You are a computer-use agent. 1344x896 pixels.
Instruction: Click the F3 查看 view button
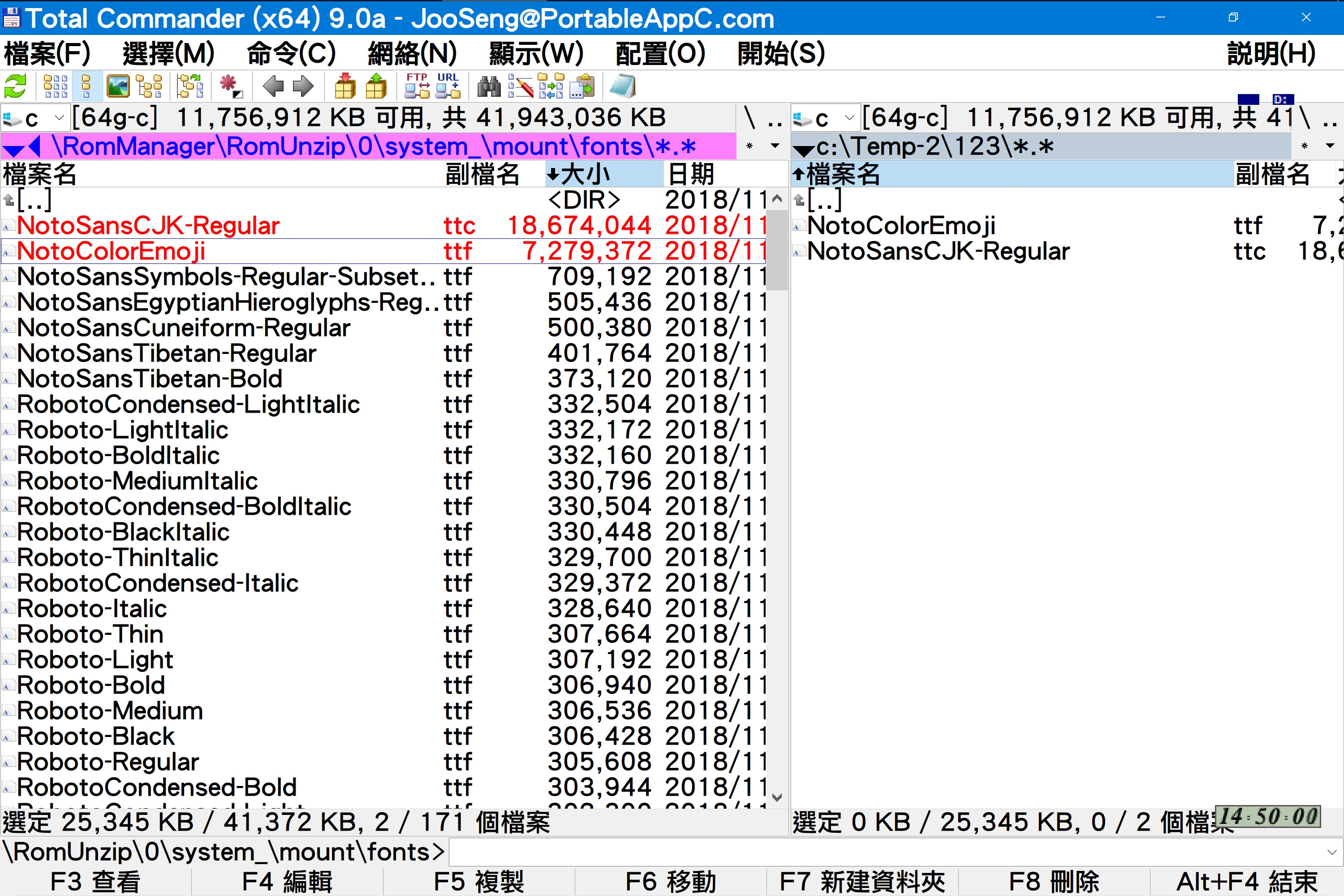(95, 882)
